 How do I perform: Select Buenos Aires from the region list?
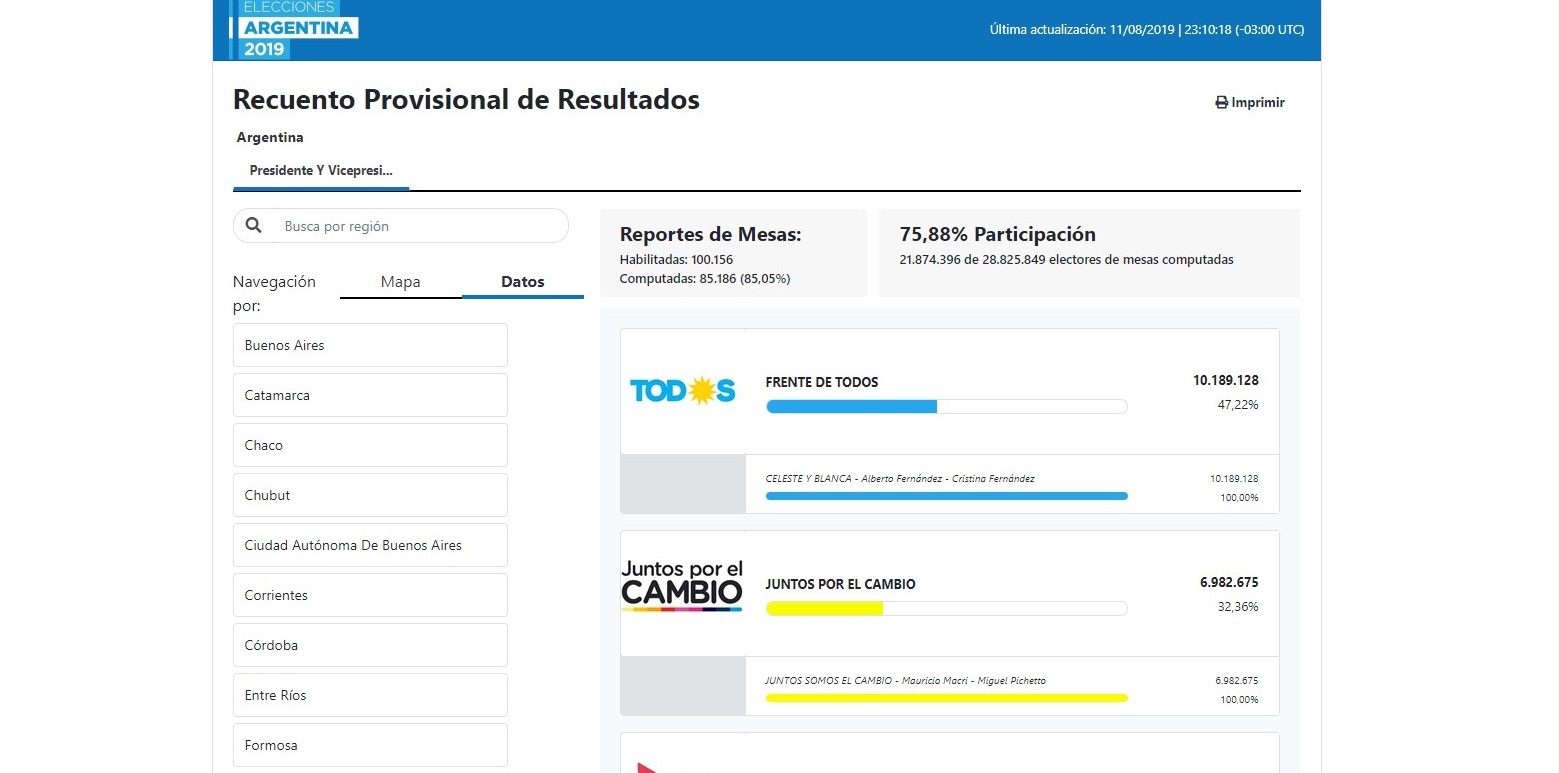[x=370, y=345]
